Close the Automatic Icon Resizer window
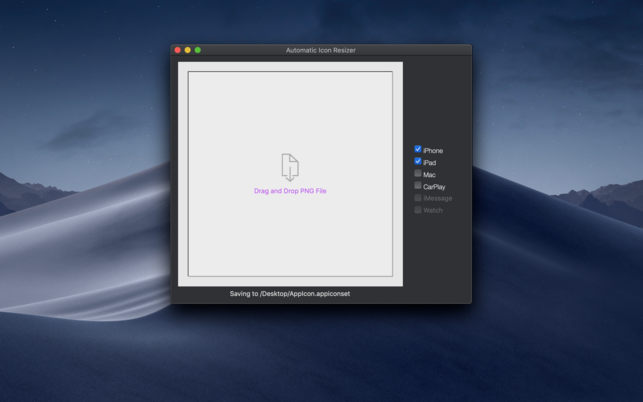 (178, 50)
